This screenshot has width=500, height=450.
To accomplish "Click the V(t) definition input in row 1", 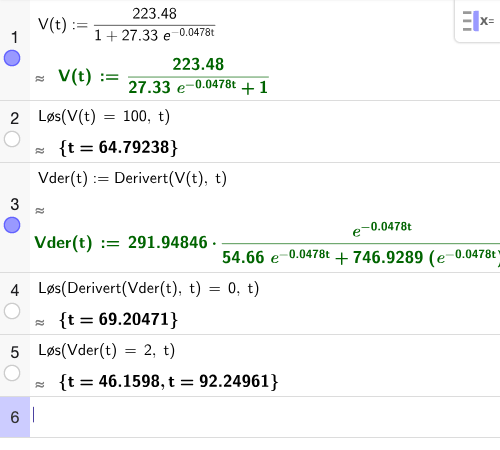I will pos(127,25).
